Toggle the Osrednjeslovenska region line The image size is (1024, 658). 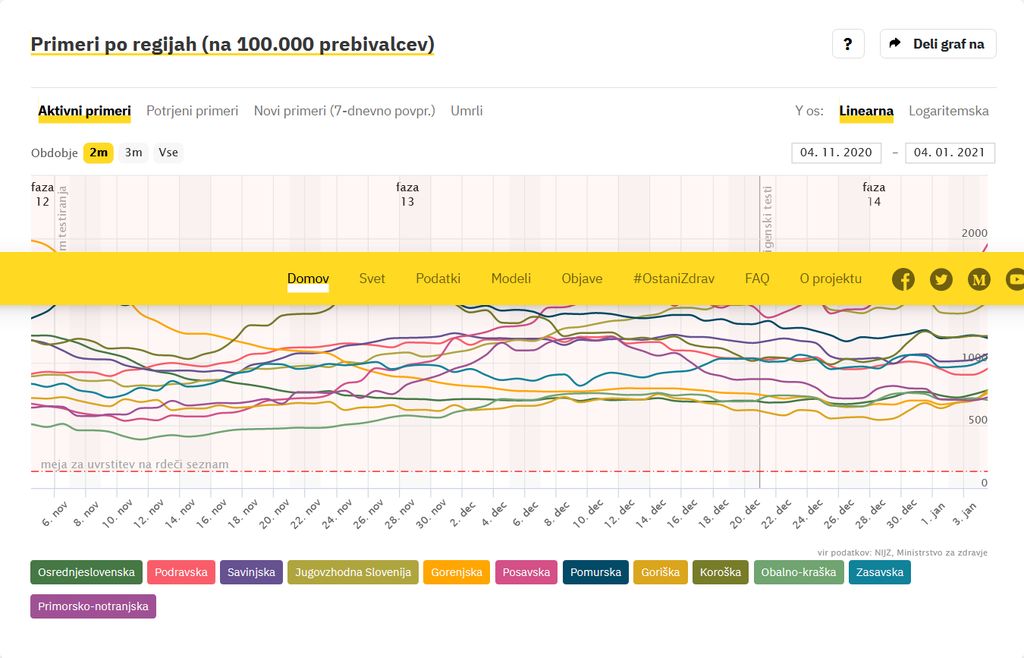pos(87,572)
